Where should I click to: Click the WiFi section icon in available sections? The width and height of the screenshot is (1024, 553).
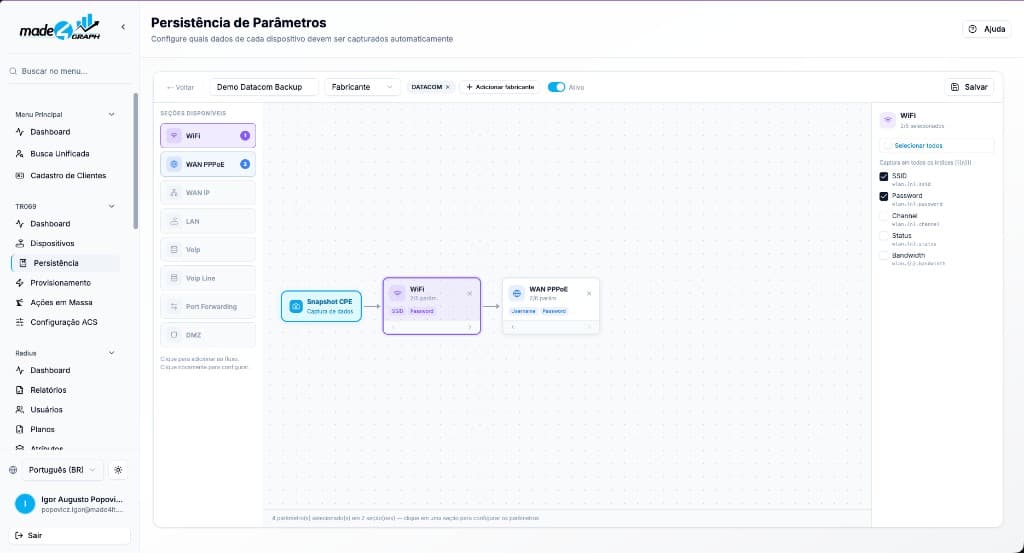pyautogui.click(x=174, y=136)
